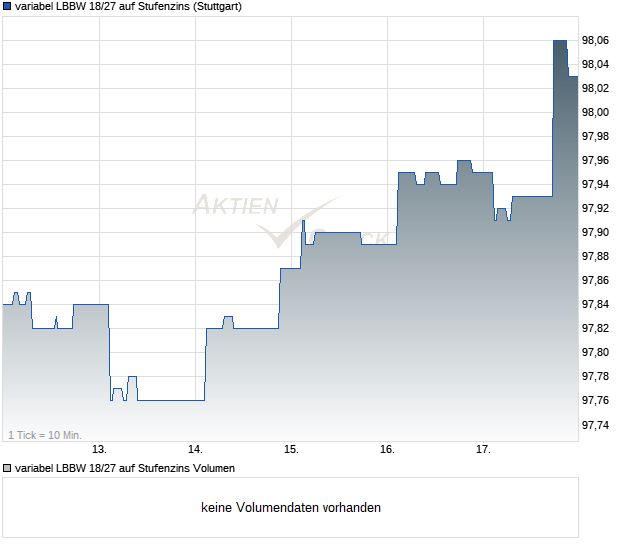The height and width of the screenshot is (546, 620).
Task: Click the 97,88 price axis label
Action: [x=595, y=256]
